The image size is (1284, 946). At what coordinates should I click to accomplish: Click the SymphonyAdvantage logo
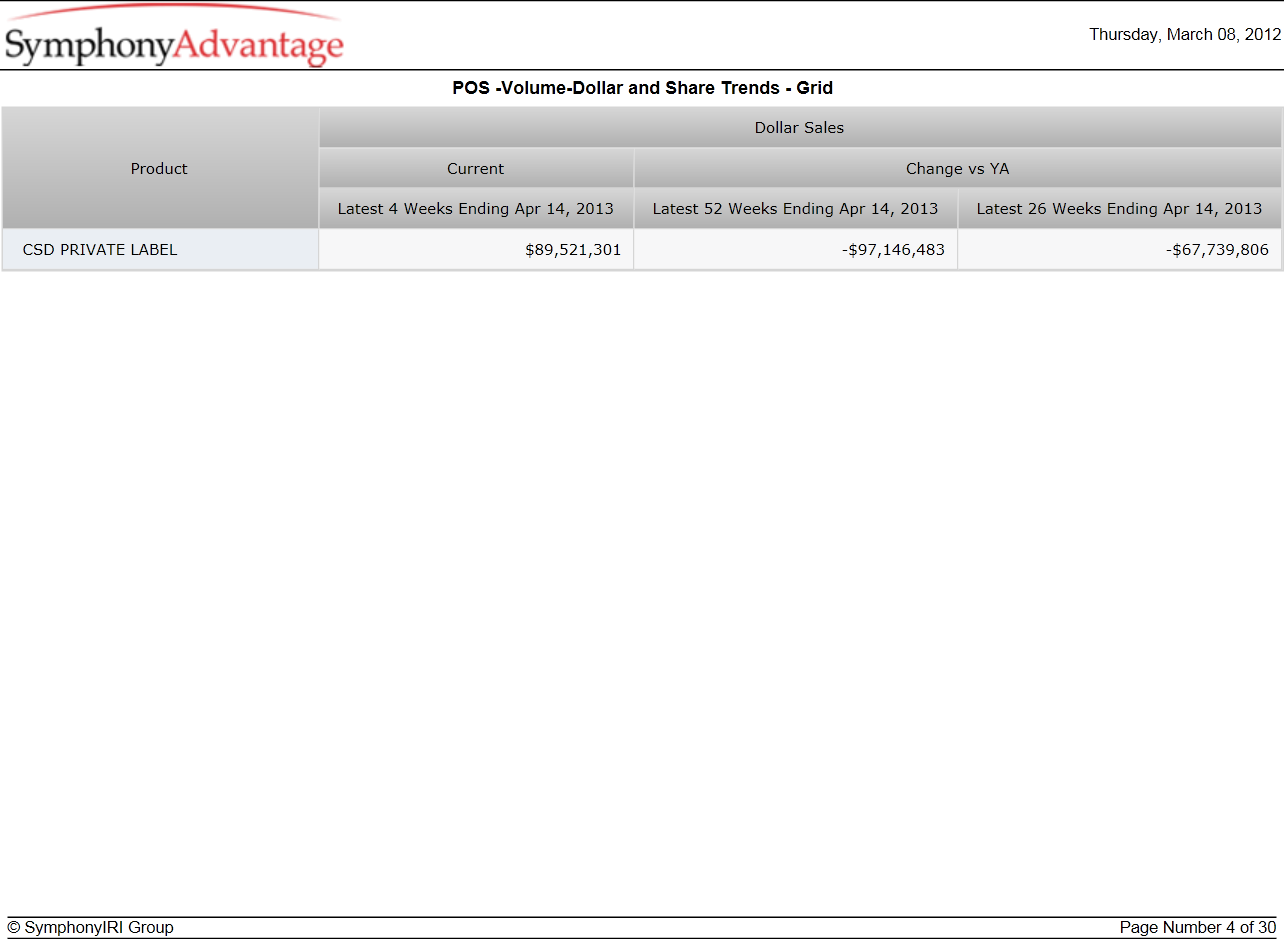coord(174,37)
